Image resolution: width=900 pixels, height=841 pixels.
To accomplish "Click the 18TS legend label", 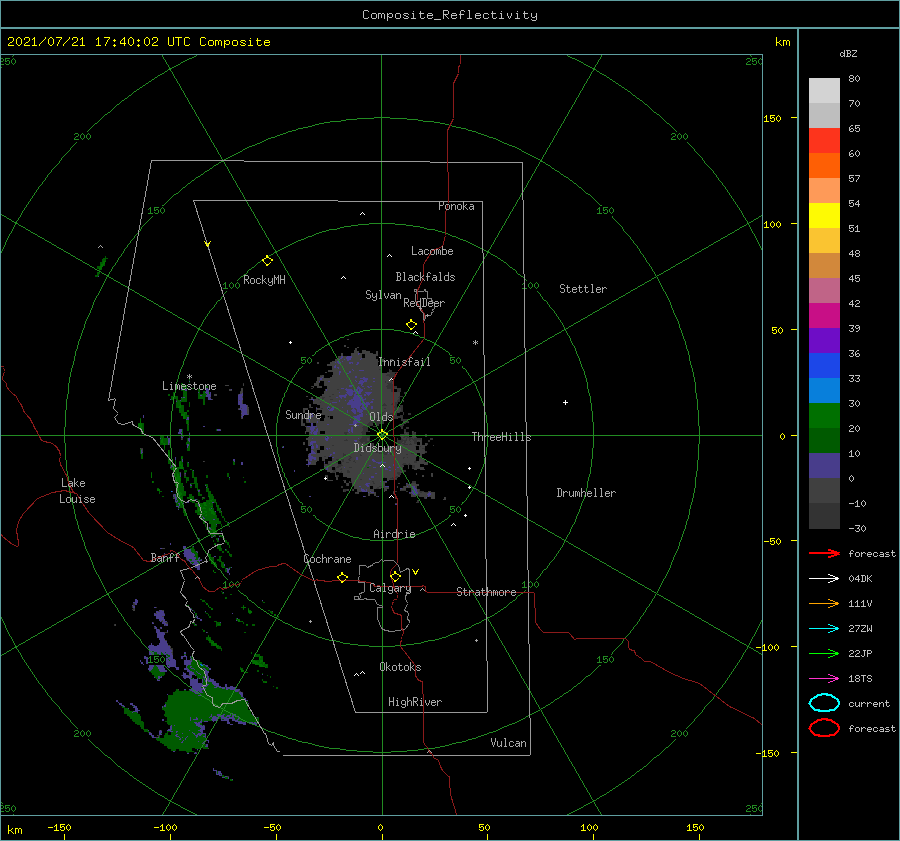I will (860, 679).
